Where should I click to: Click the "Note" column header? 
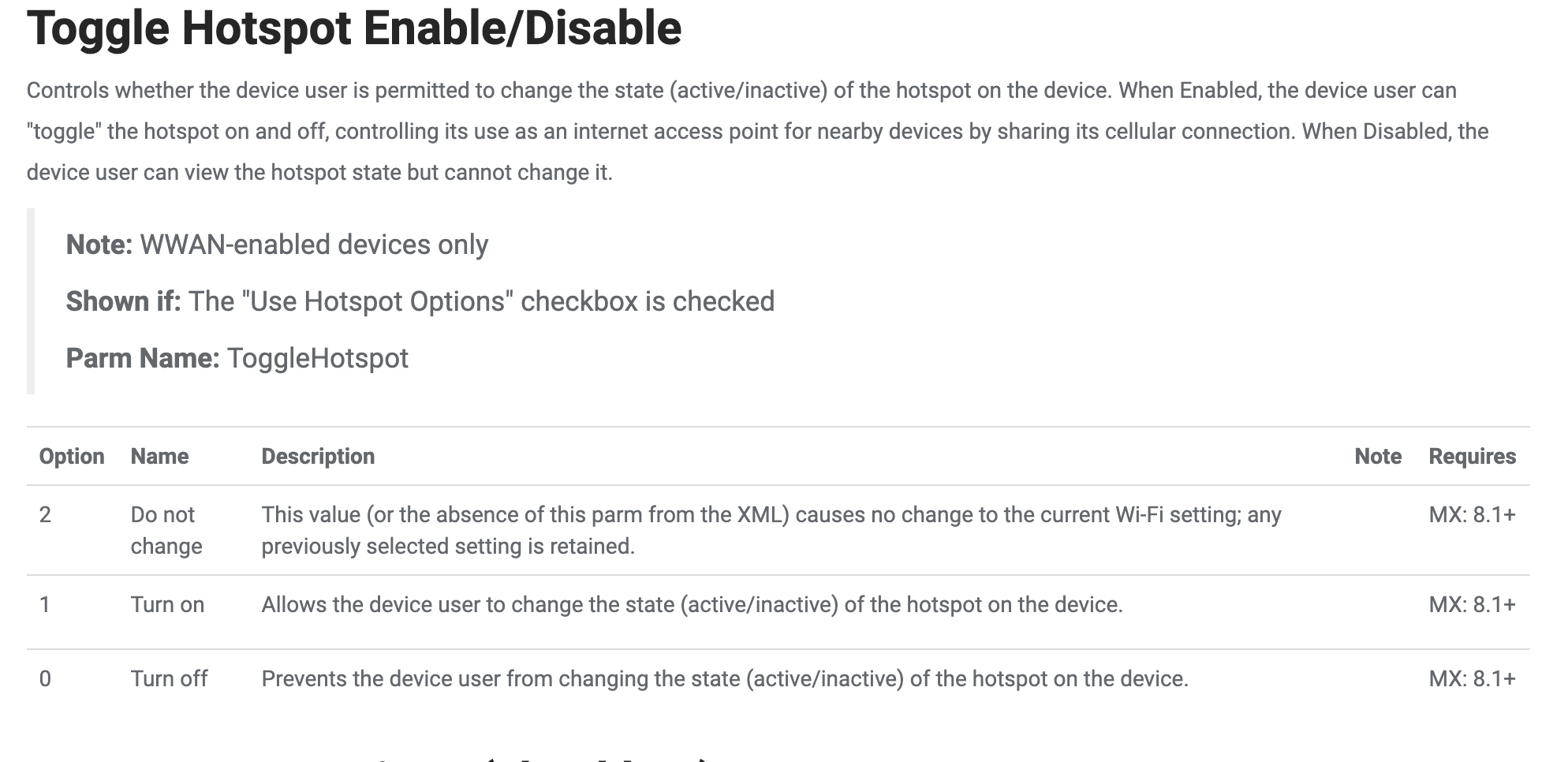point(1377,456)
